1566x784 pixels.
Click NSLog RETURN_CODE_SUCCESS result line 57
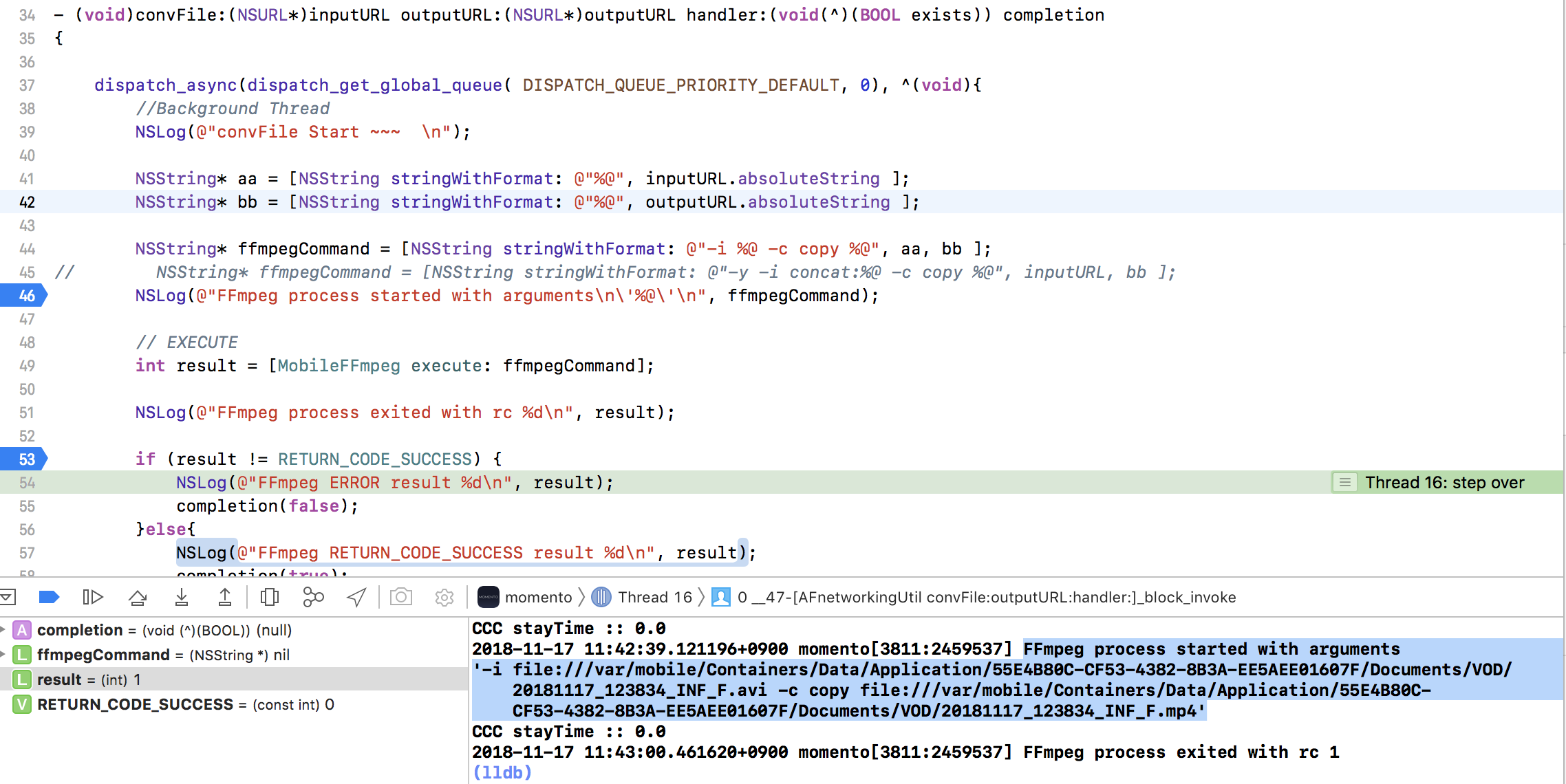(x=466, y=553)
